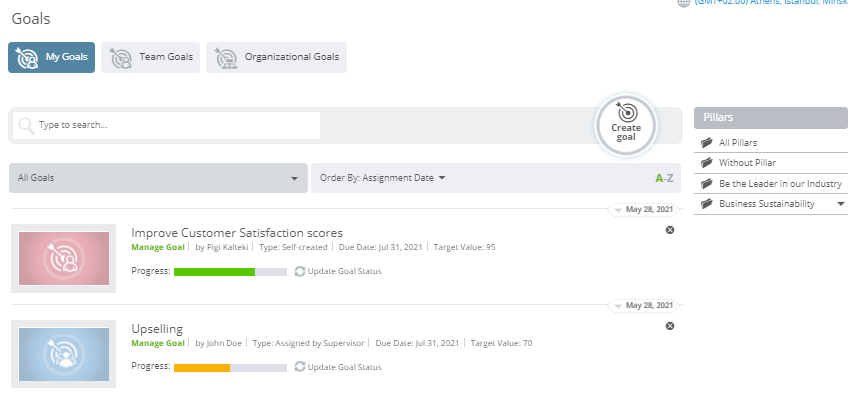
Task: Toggle the A-Z sort order
Action: 664,178
